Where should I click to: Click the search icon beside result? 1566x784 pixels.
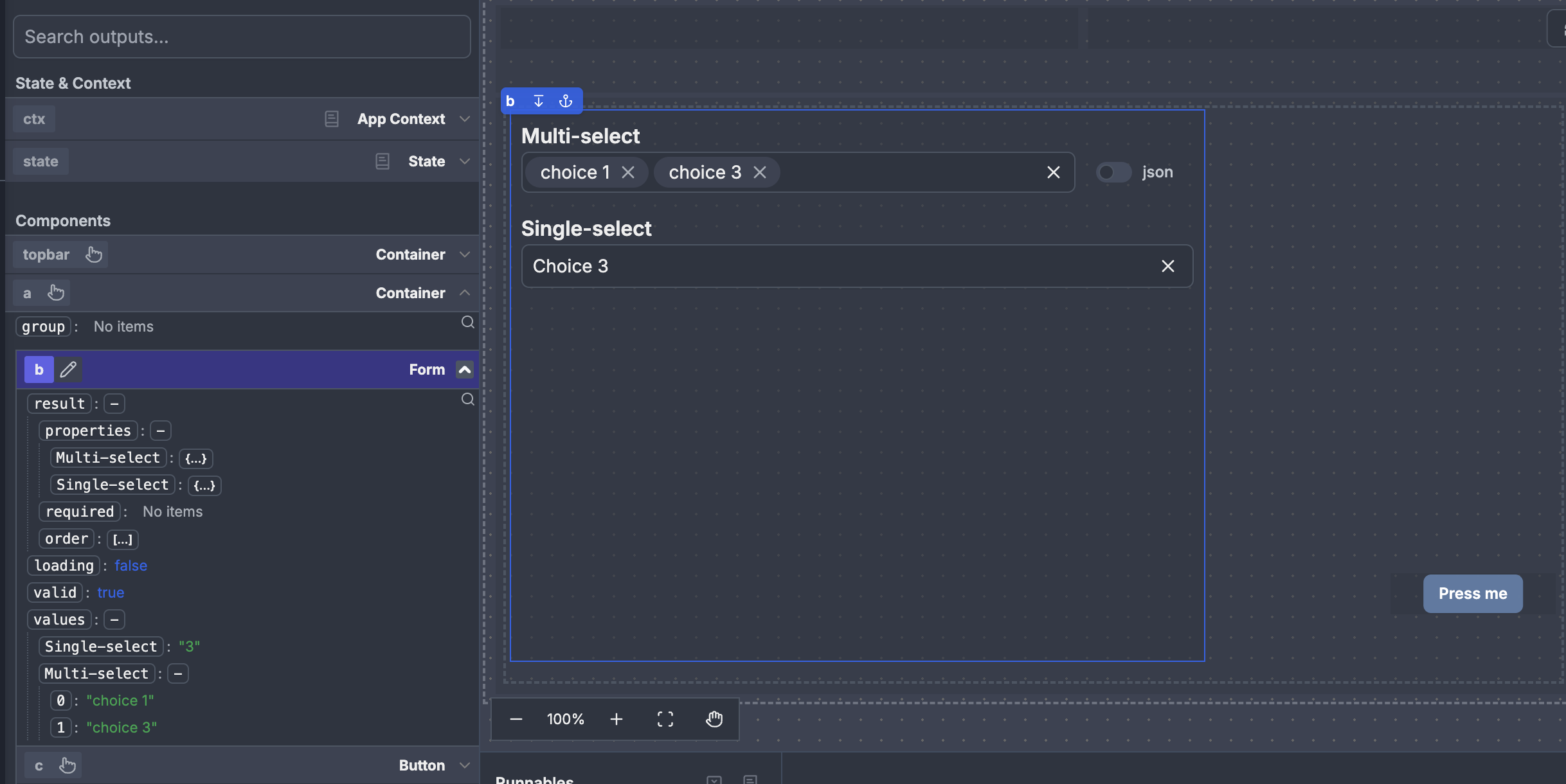coord(468,399)
